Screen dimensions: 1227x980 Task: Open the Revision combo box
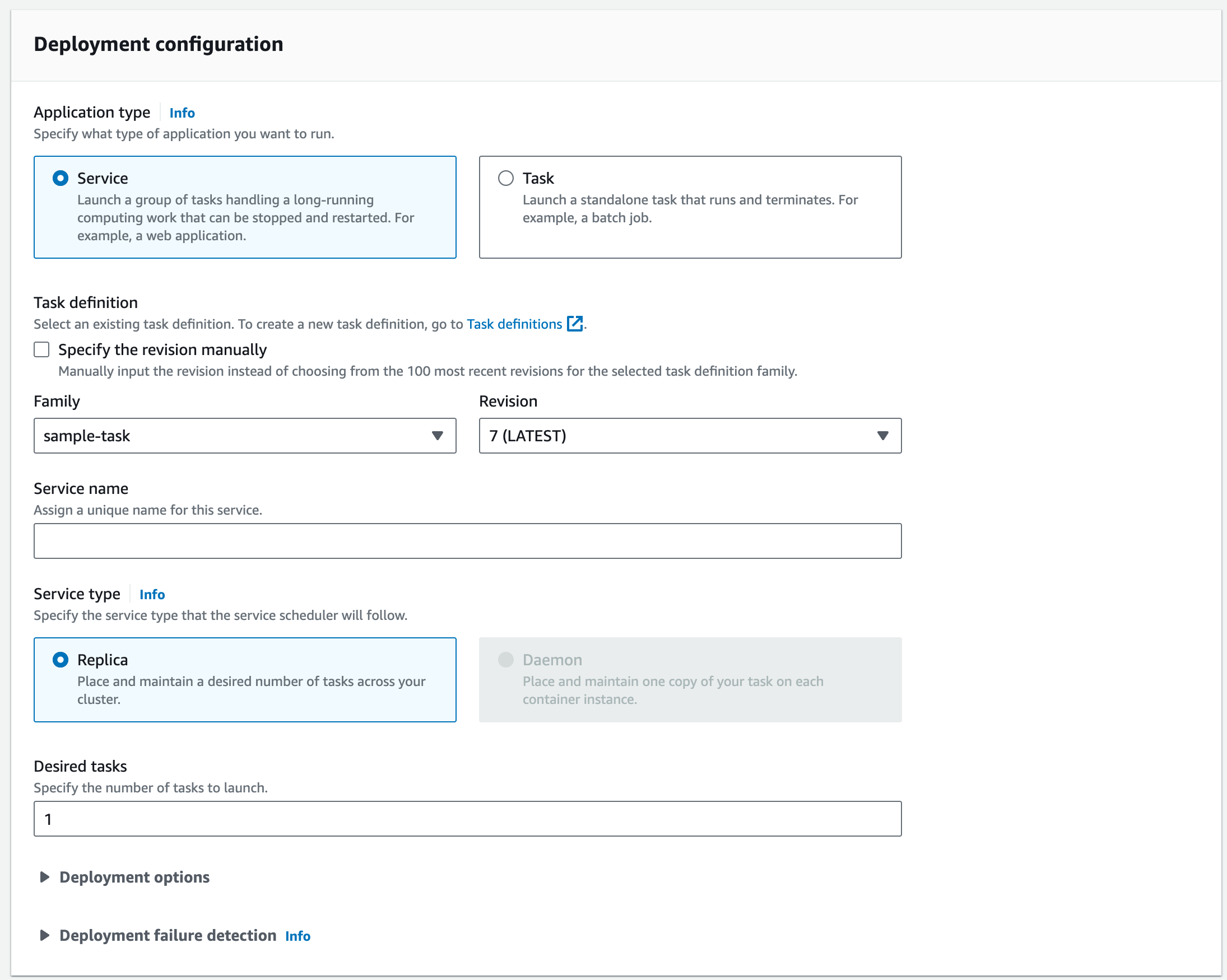point(690,436)
